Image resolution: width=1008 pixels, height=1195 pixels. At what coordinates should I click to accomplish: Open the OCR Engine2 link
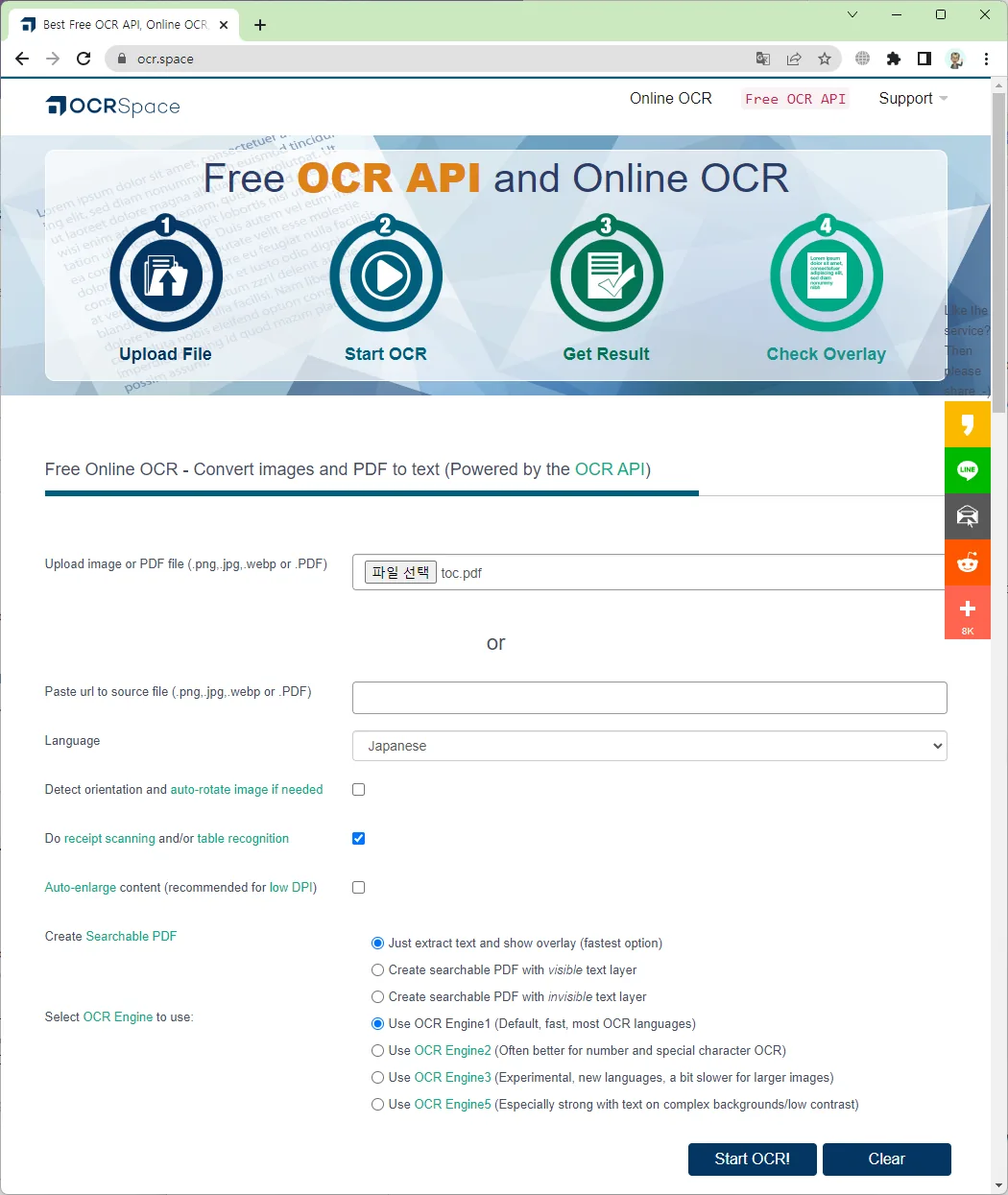(x=453, y=1051)
